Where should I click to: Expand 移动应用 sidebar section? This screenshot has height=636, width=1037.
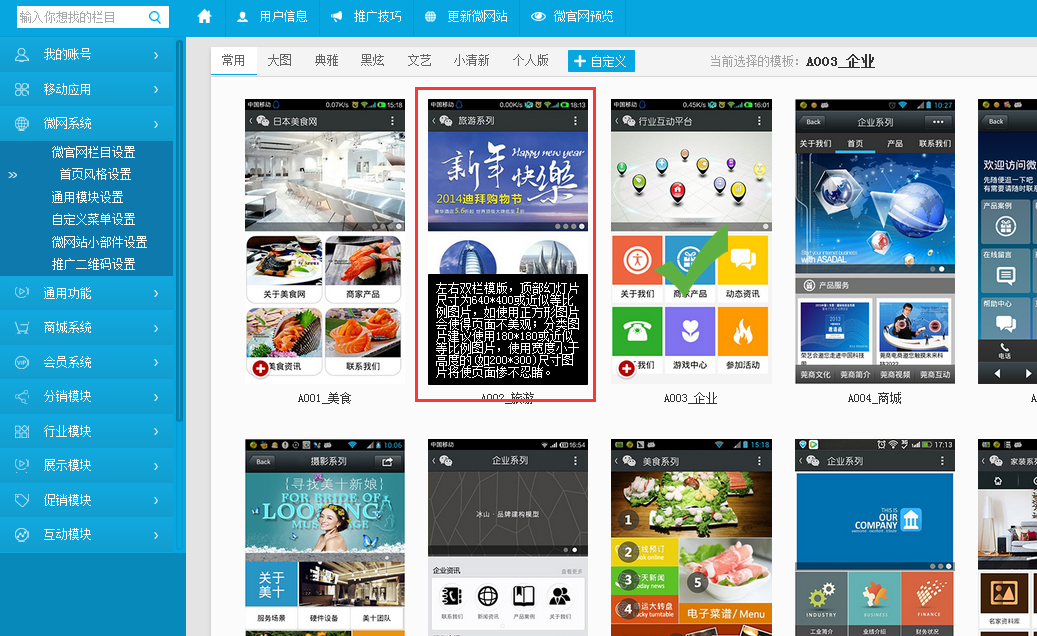[88, 89]
